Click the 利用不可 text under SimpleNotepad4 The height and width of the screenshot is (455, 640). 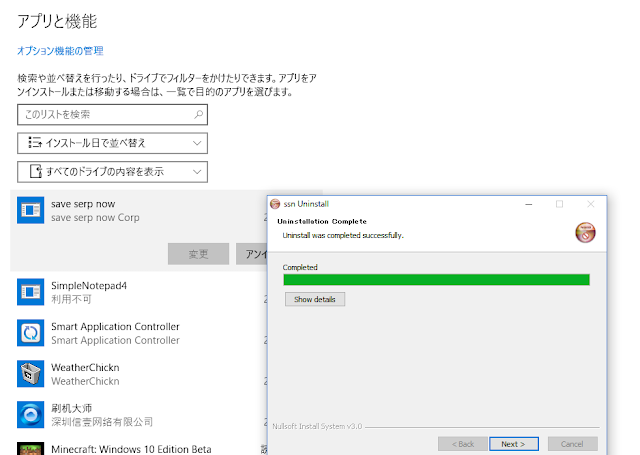(x=71, y=299)
